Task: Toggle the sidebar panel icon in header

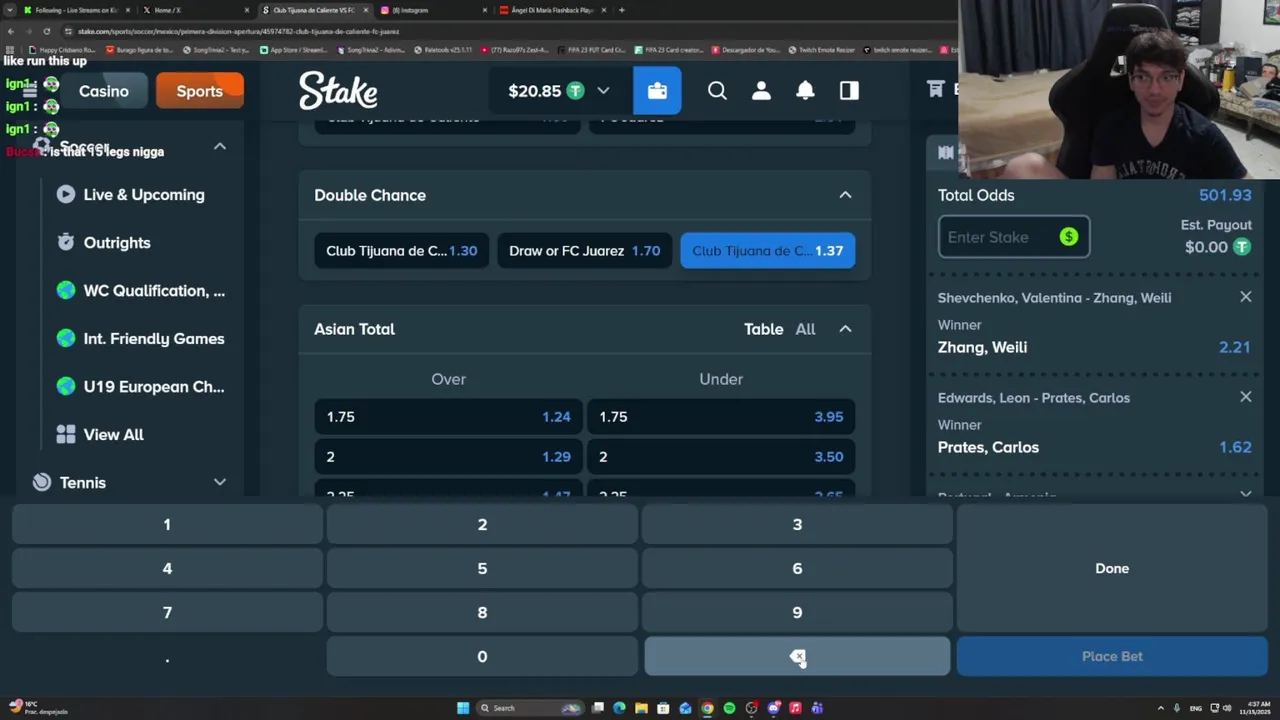Action: tap(849, 91)
